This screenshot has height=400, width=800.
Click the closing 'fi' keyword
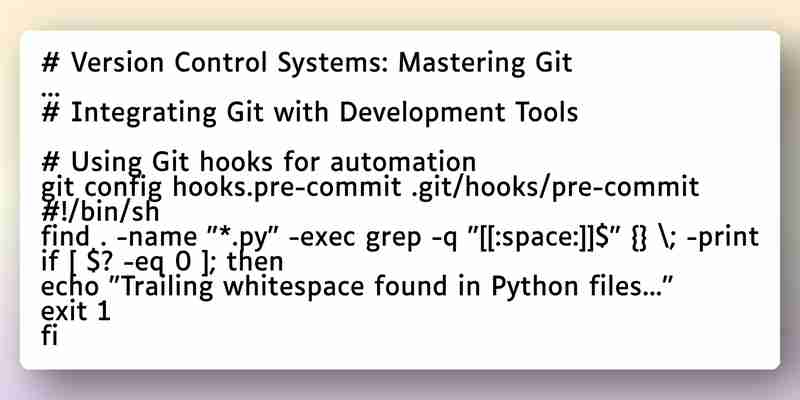click(x=49, y=337)
